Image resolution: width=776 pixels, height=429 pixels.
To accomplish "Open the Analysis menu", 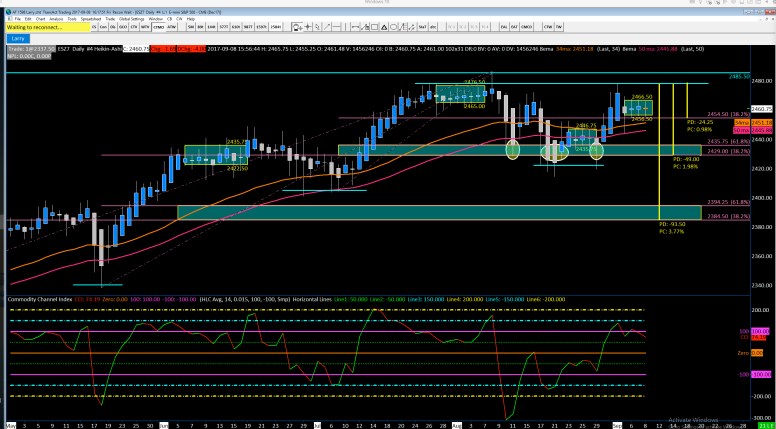I will click(x=55, y=18).
